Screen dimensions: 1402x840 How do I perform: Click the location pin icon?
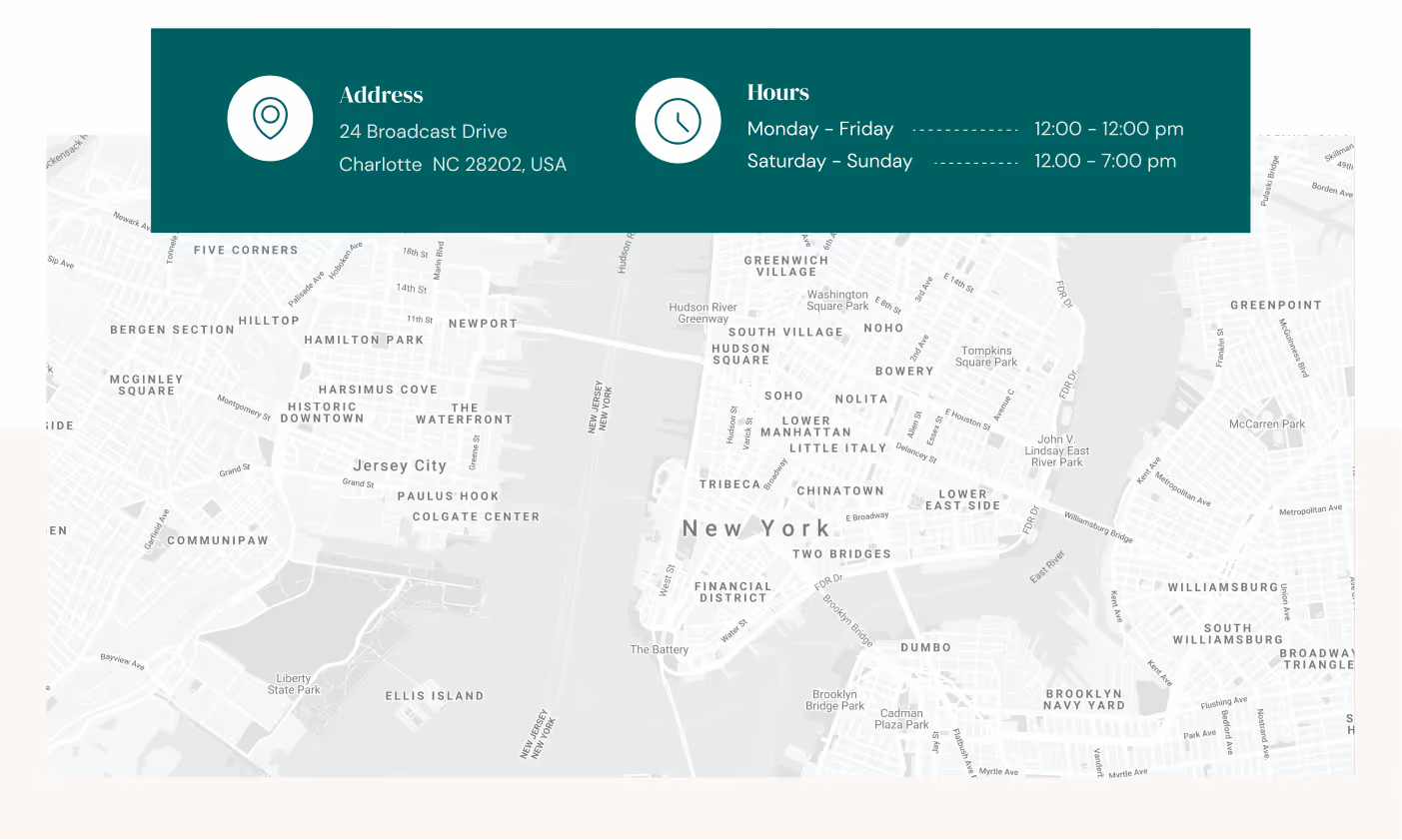point(270,118)
